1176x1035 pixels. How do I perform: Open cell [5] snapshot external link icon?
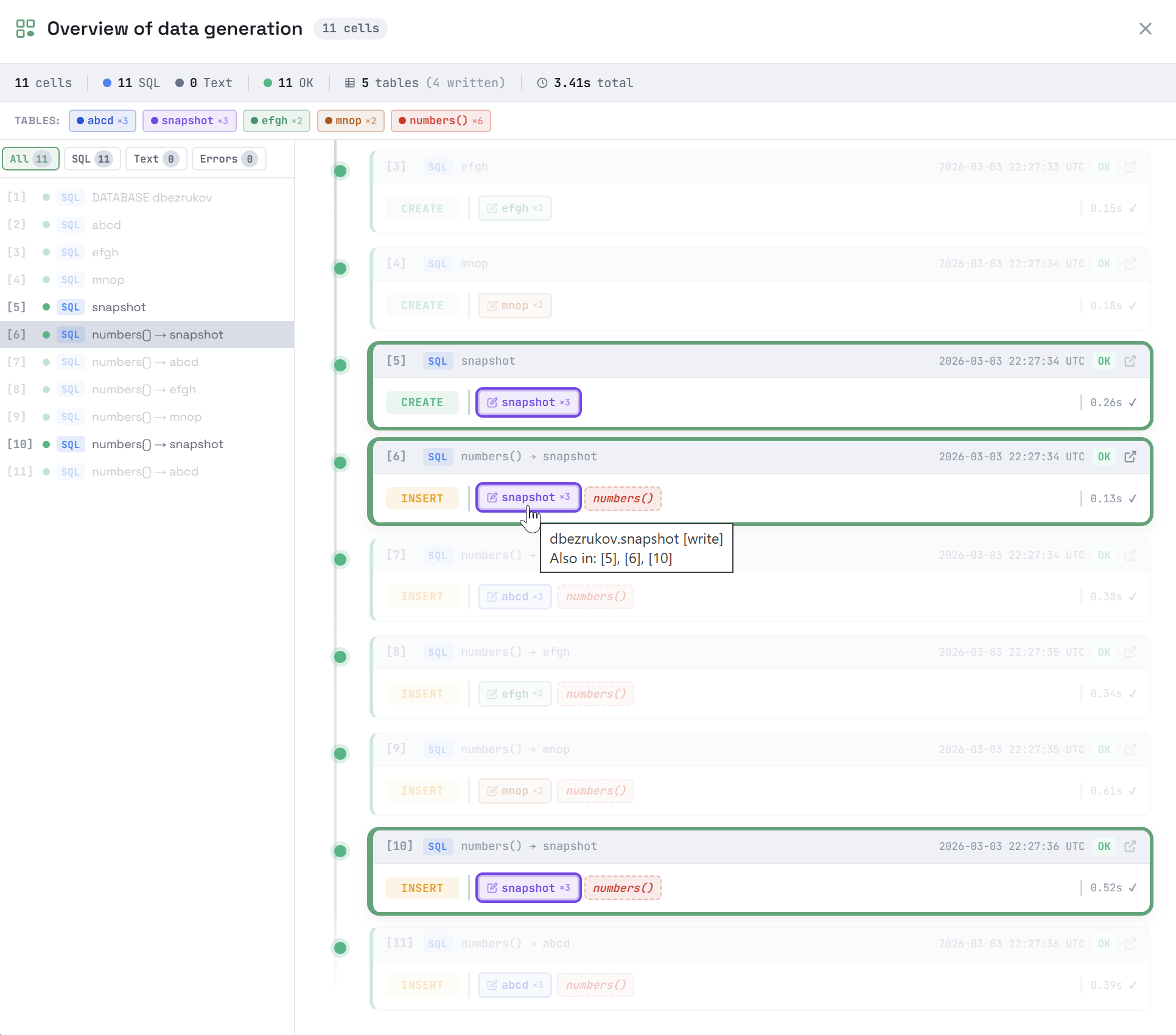1130,361
